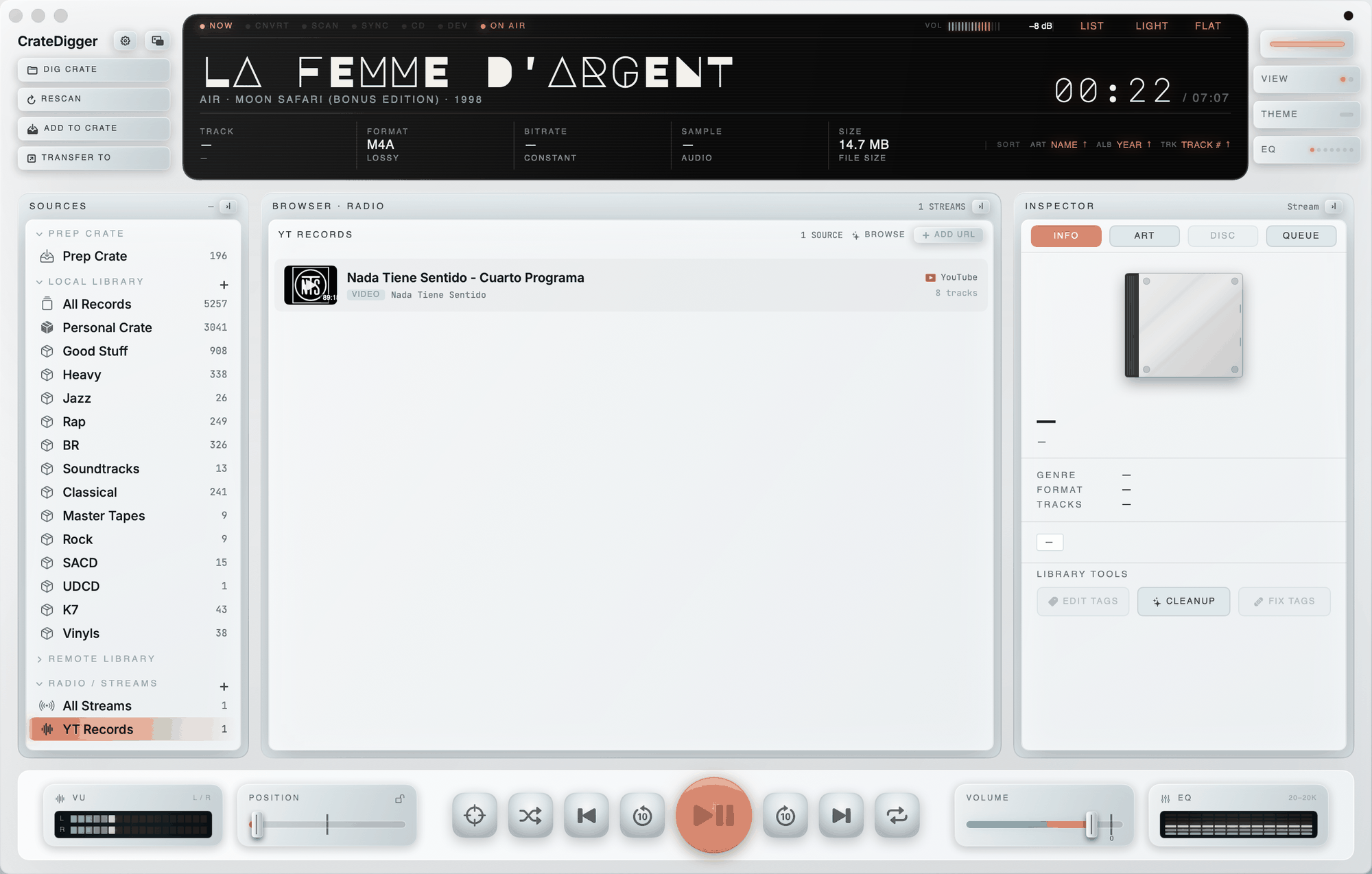Open settings gear next to CrateDigger

125,41
